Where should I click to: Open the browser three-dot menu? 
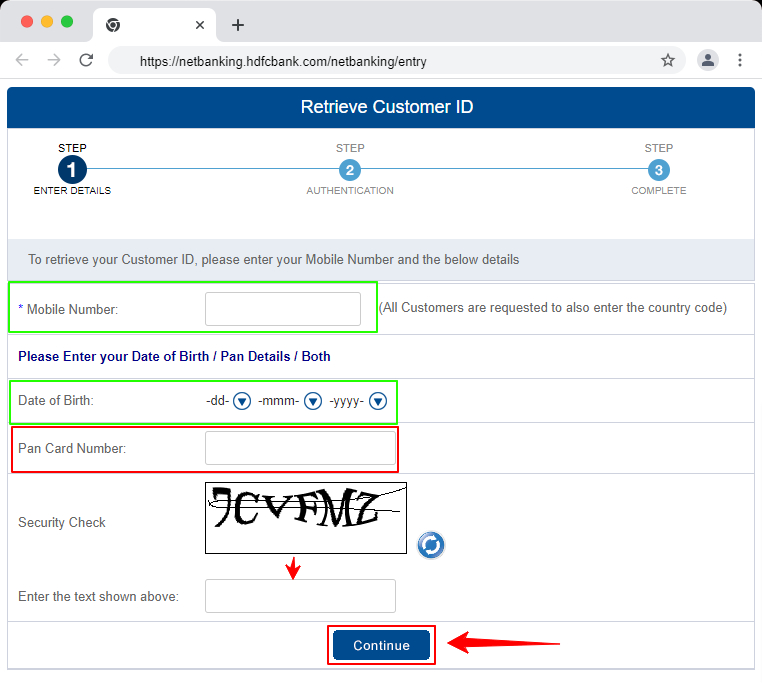point(740,60)
